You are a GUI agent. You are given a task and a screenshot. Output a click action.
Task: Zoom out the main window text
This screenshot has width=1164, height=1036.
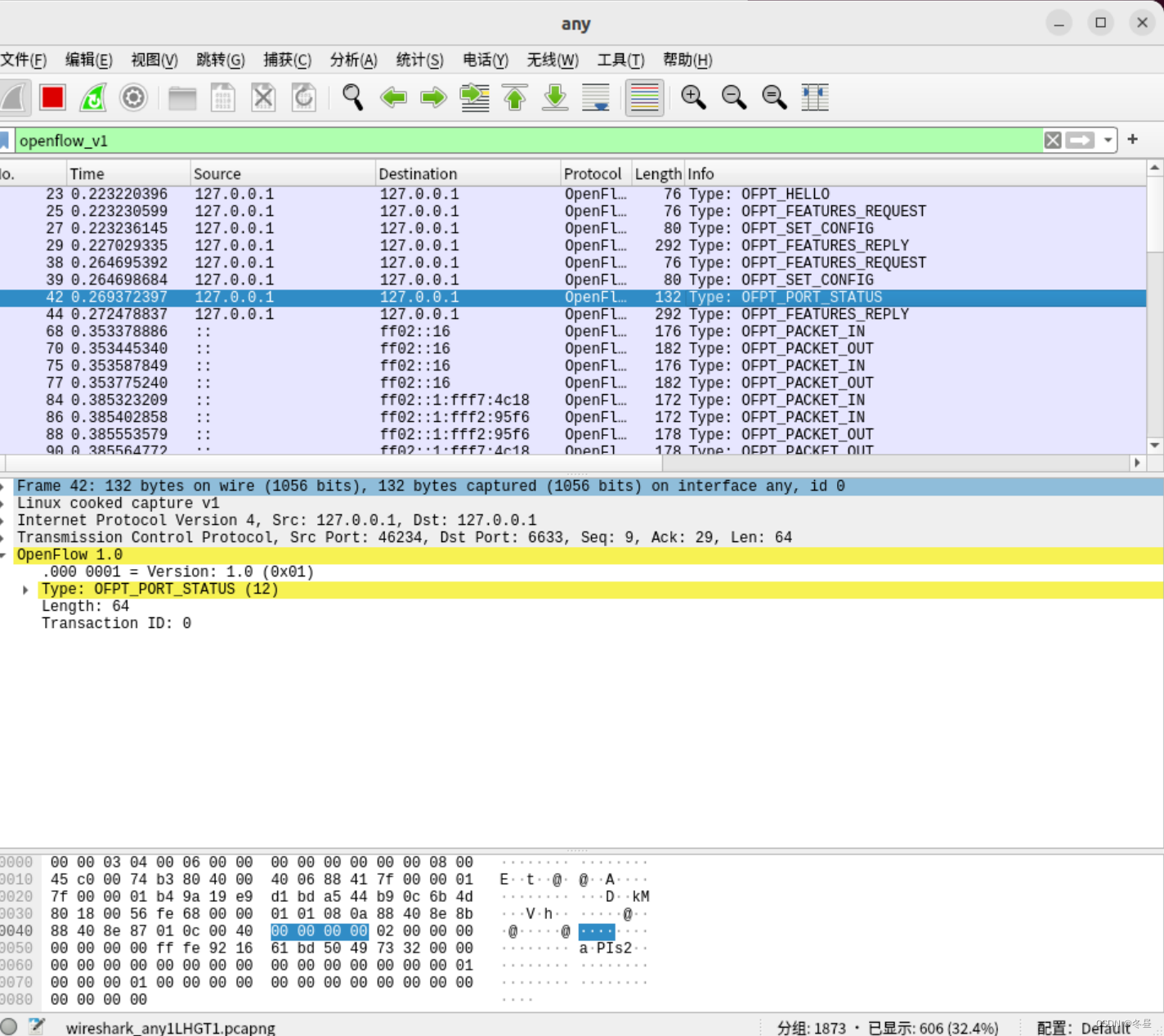click(x=734, y=97)
